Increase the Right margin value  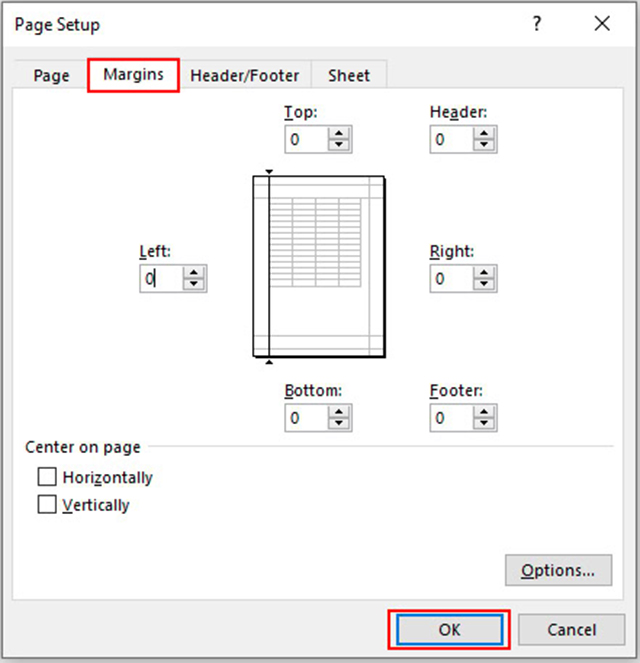pyautogui.click(x=484, y=273)
